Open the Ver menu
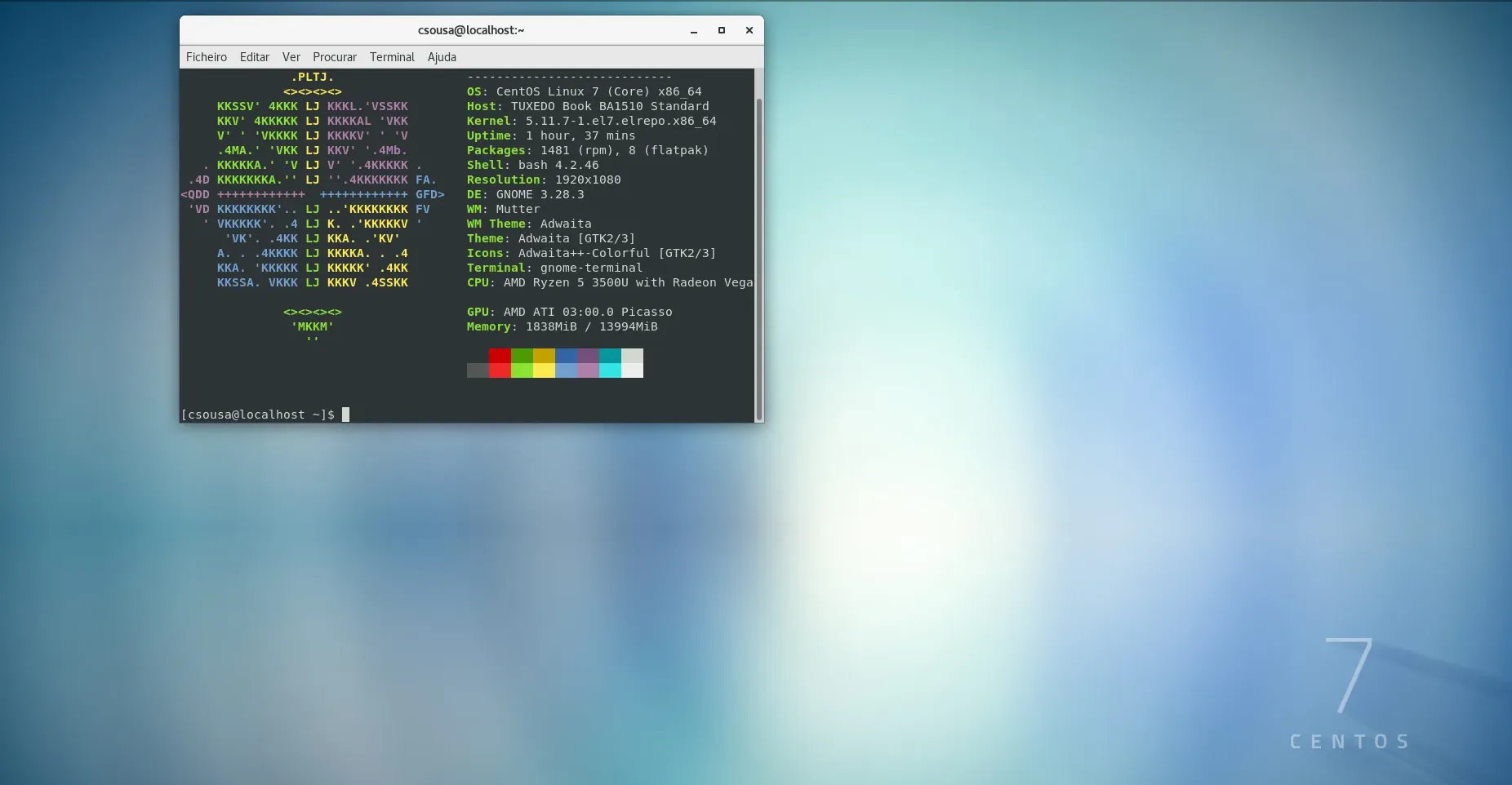This screenshot has height=785, width=1512. (291, 57)
